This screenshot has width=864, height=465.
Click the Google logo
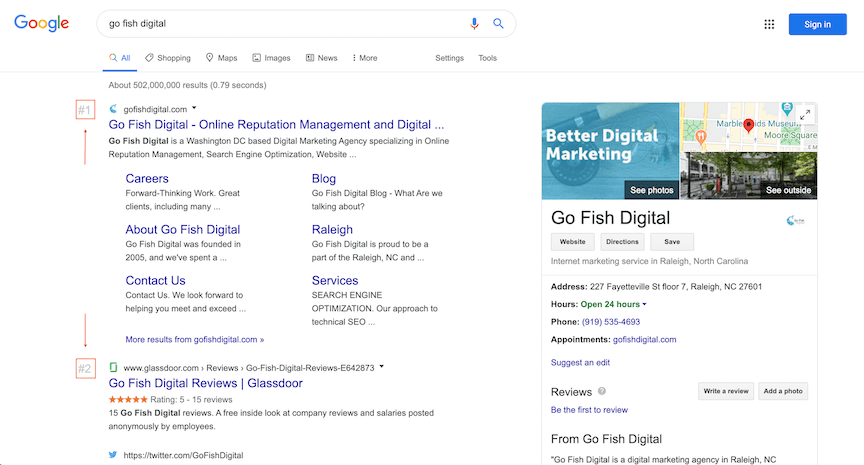click(41, 23)
